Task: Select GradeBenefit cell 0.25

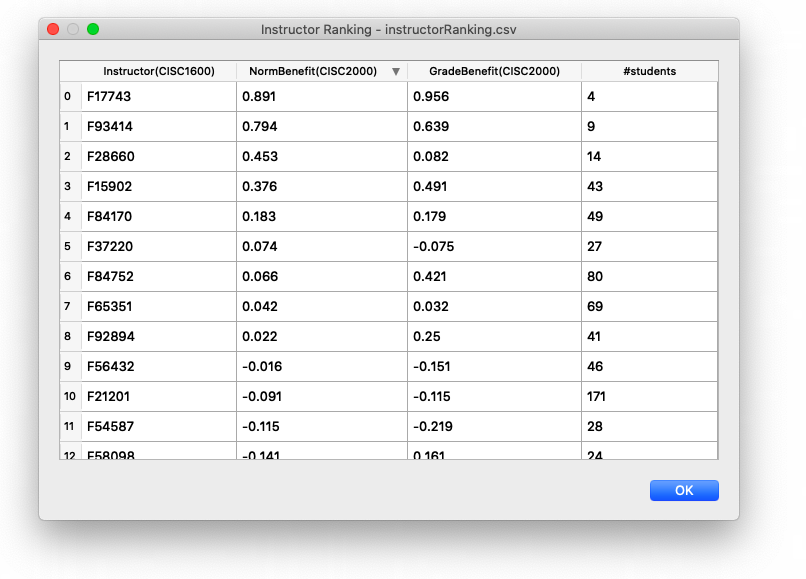Action: coord(494,337)
